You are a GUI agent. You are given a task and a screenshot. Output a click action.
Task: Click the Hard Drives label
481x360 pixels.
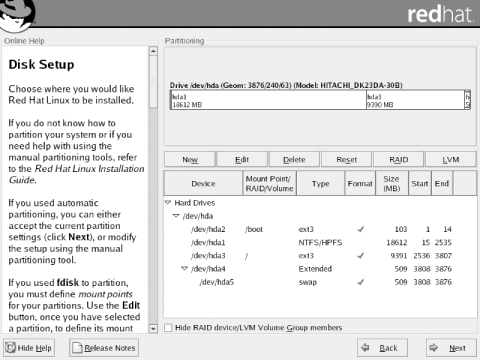[195, 203]
